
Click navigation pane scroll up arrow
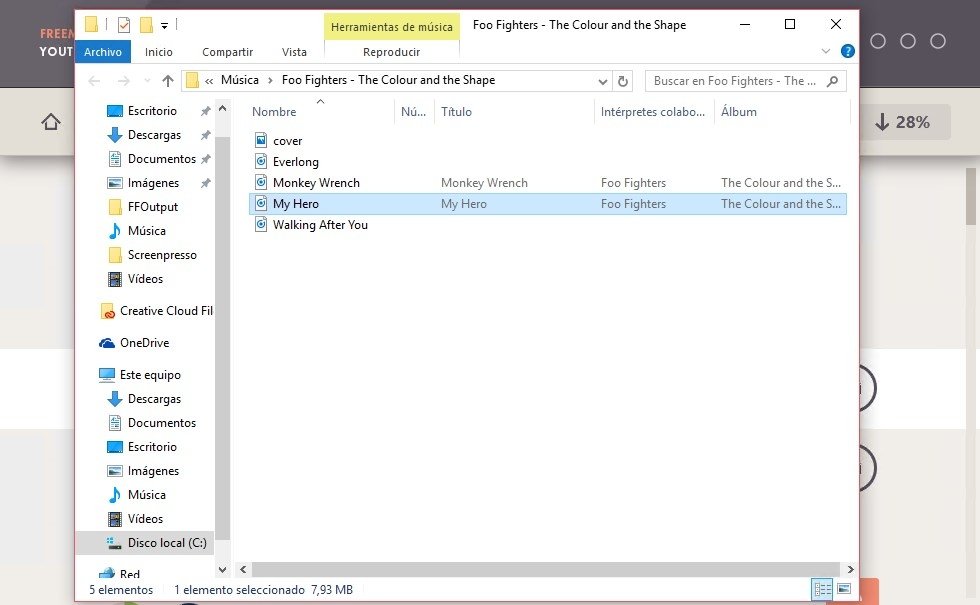222,109
